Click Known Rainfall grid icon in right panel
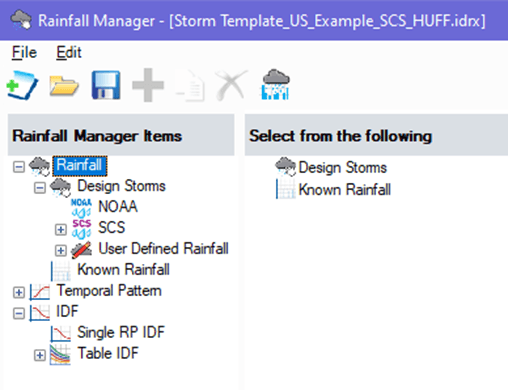The image size is (508, 390). click(286, 189)
